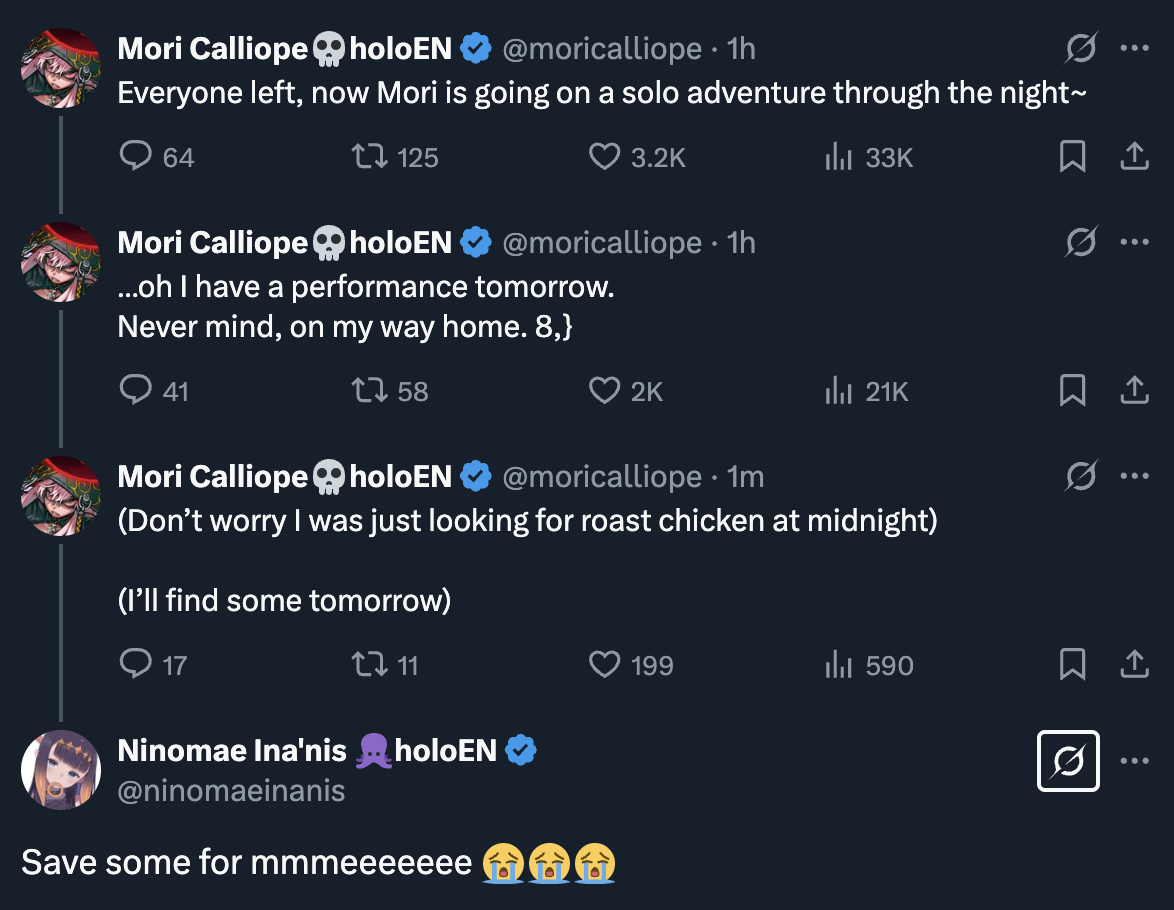The height and width of the screenshot is (910, 1174).
Task: Open more options on first tweet
Action: 1134,47
